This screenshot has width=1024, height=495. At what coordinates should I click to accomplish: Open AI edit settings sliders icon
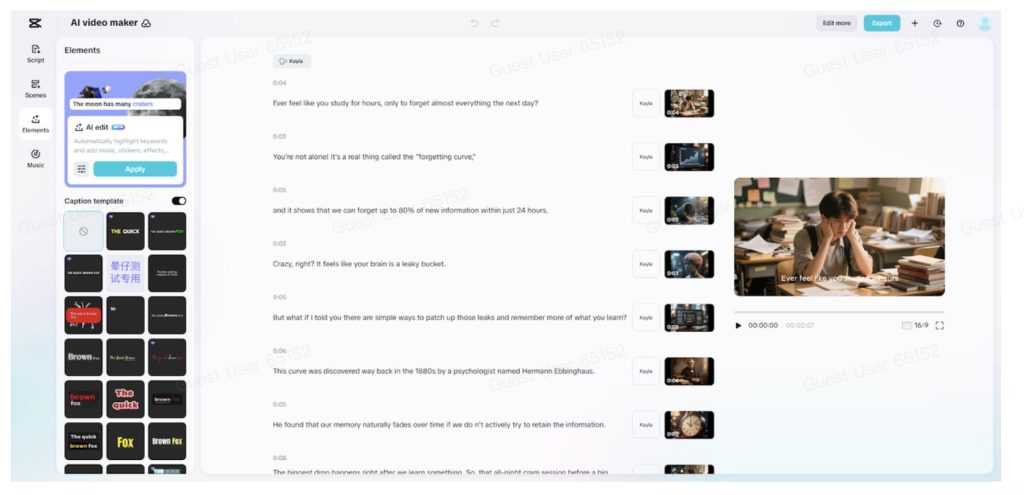point(81,169)
